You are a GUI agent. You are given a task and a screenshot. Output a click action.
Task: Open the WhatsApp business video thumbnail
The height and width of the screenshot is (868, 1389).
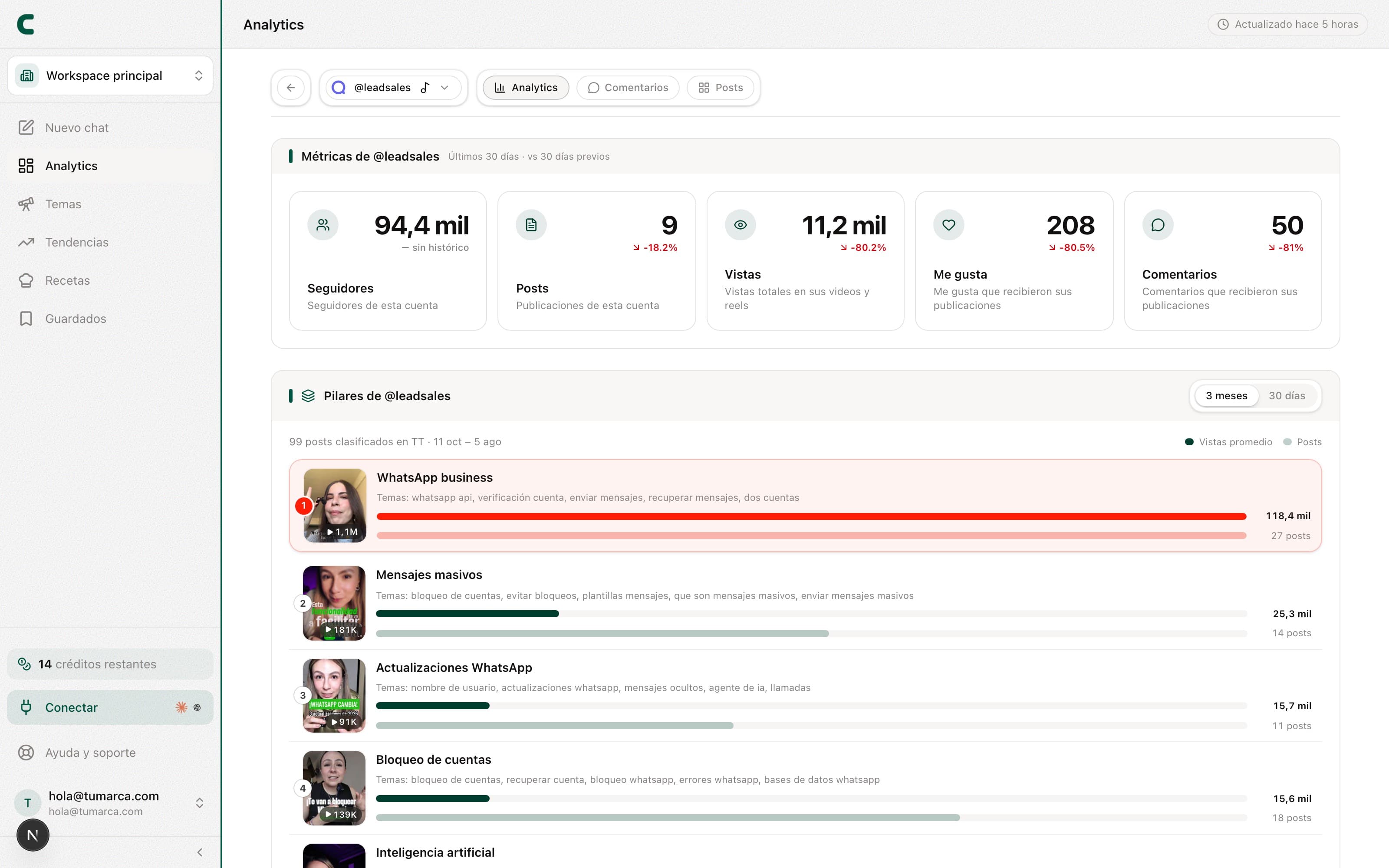point(335,506)
